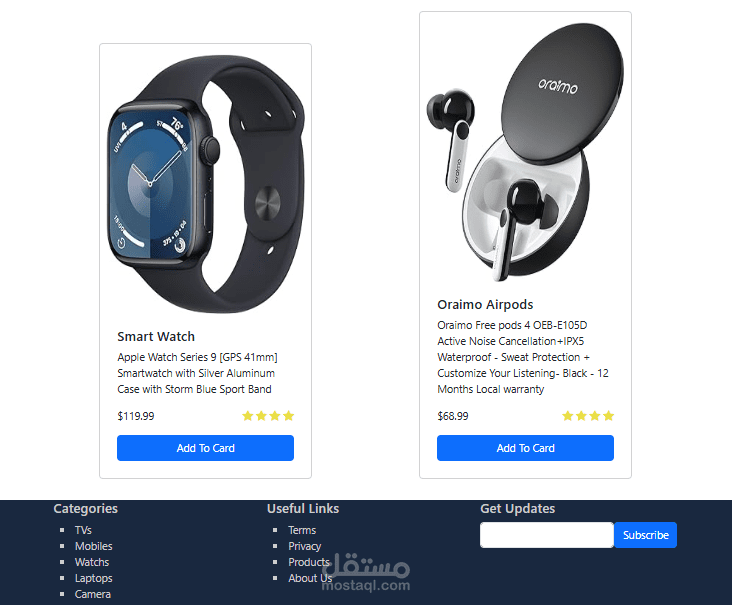Click the Oraimo Airpods product image

(x=525, y=152)
